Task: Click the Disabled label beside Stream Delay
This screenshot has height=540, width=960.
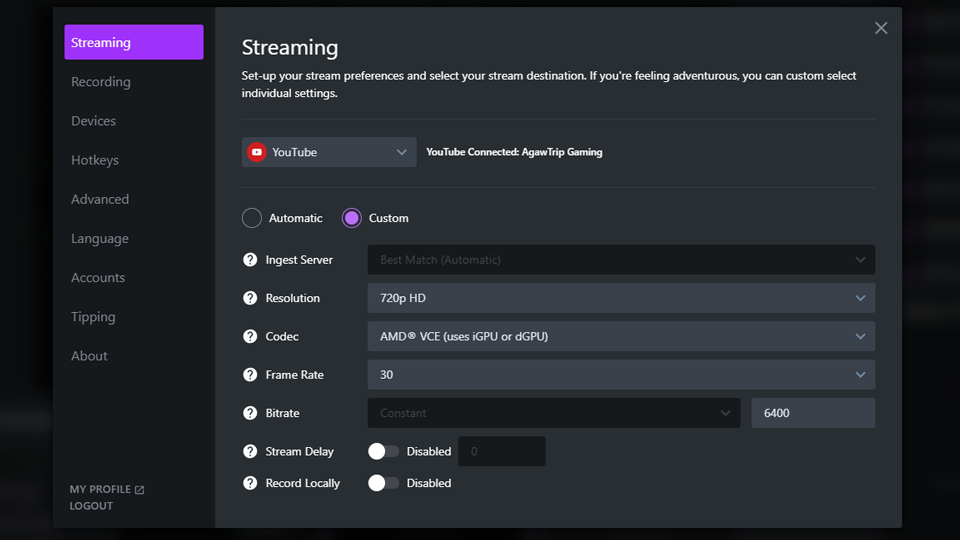Action: (x=429, y=451)
